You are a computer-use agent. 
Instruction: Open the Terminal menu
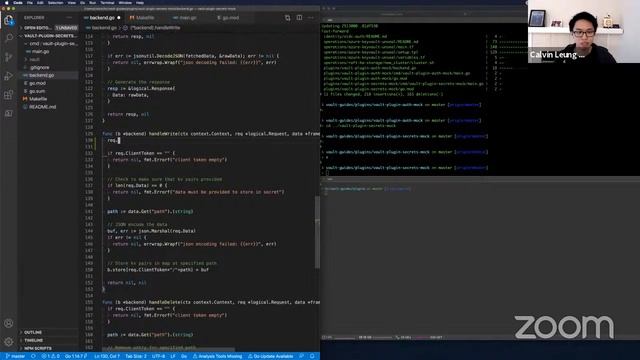[x=107, y=2]
